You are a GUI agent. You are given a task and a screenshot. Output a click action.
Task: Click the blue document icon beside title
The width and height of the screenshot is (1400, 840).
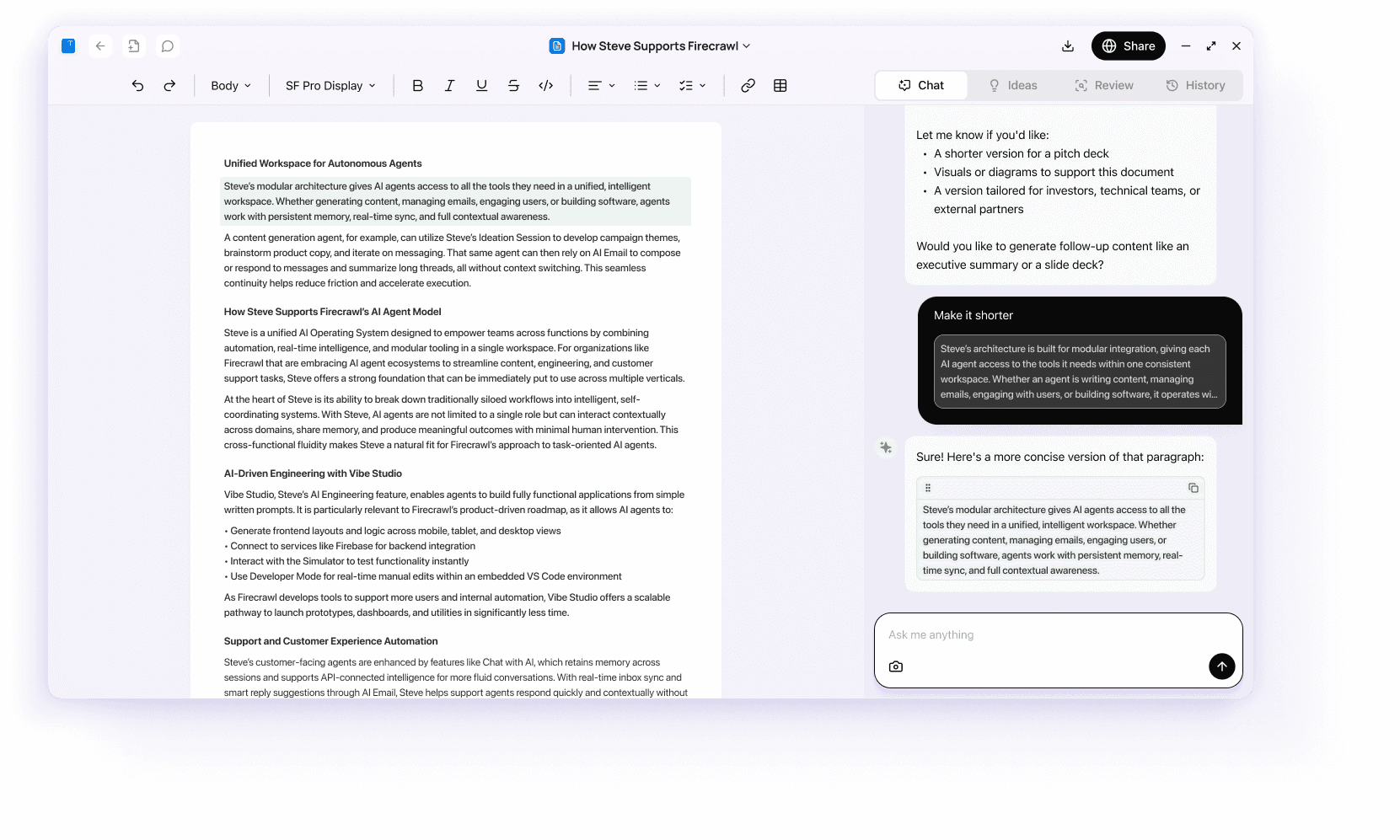coord(557,46)
